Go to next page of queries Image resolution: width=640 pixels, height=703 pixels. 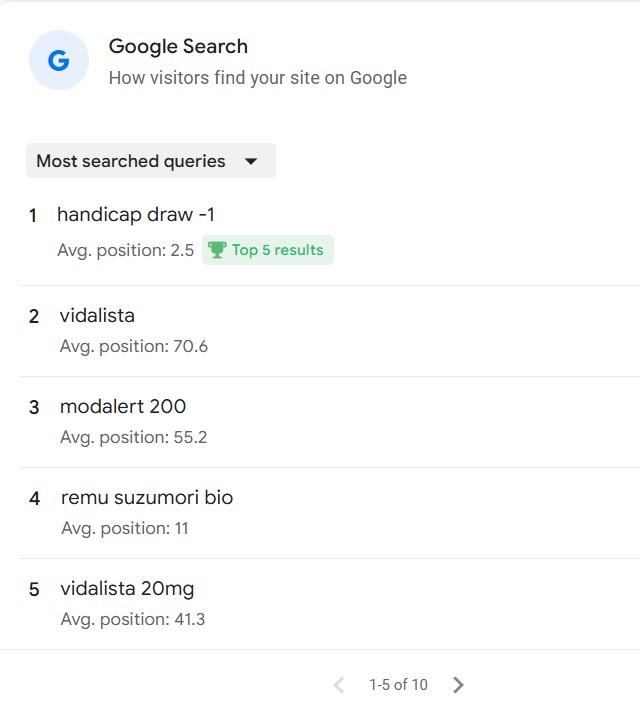tap(458, 685)
